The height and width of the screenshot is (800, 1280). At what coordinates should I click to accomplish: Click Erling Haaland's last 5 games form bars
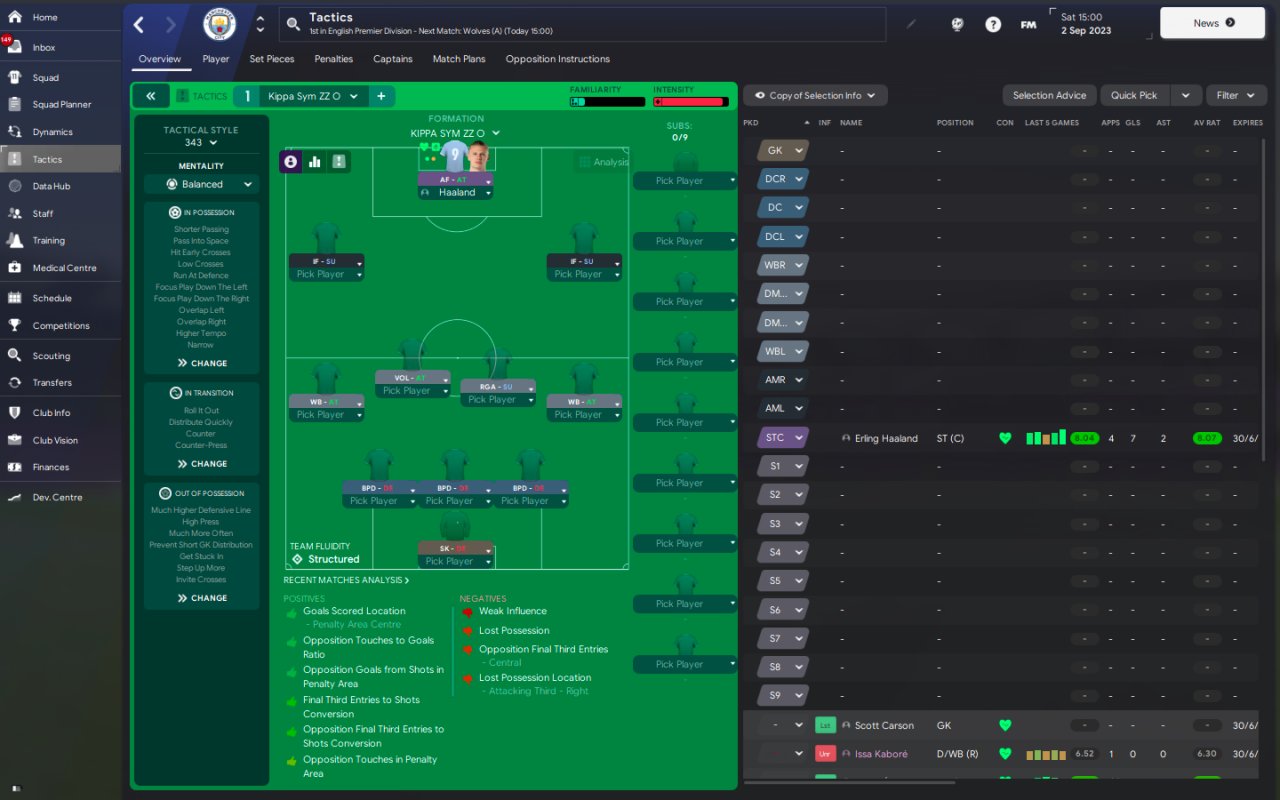1046,438
